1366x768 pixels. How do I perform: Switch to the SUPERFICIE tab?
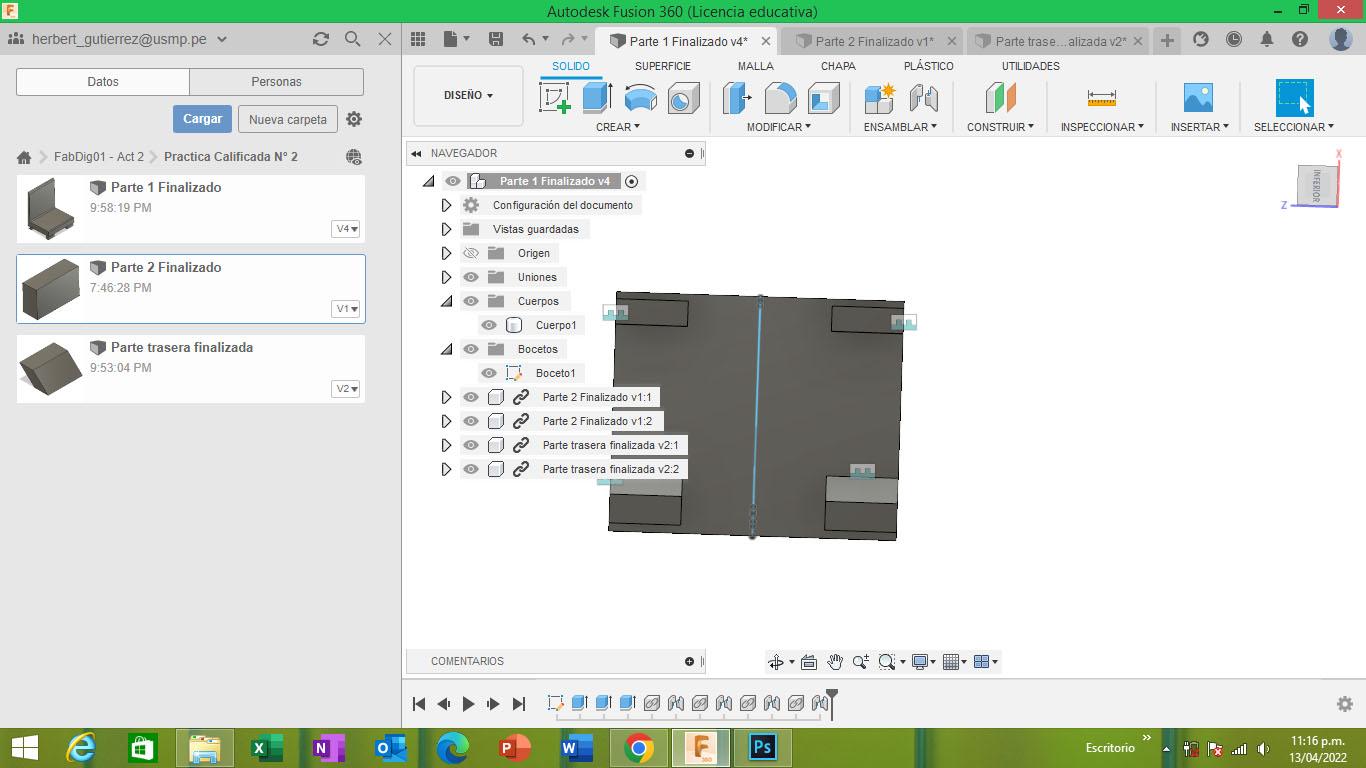pos(662,66)
